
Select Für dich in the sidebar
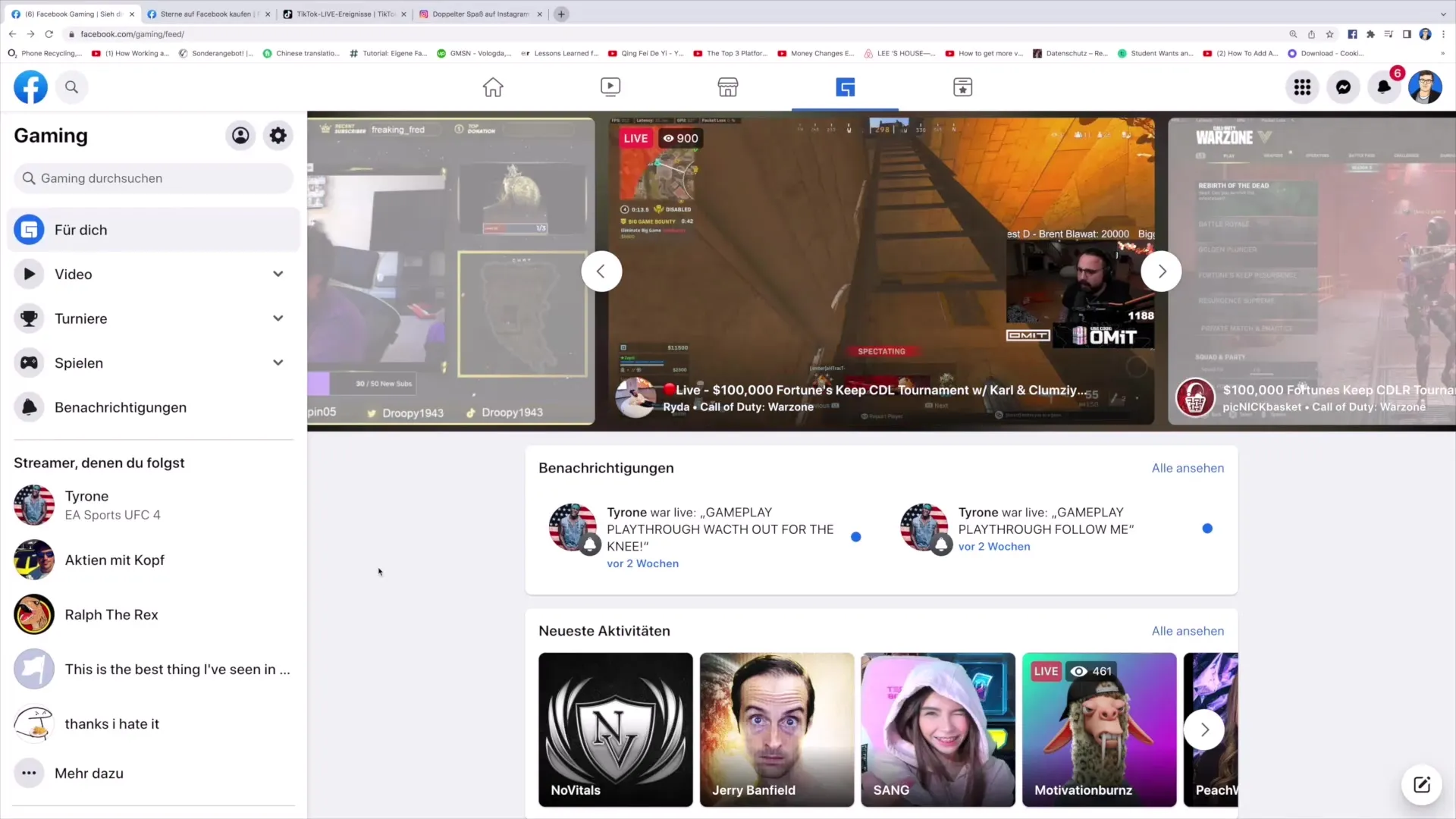[153, 230]
